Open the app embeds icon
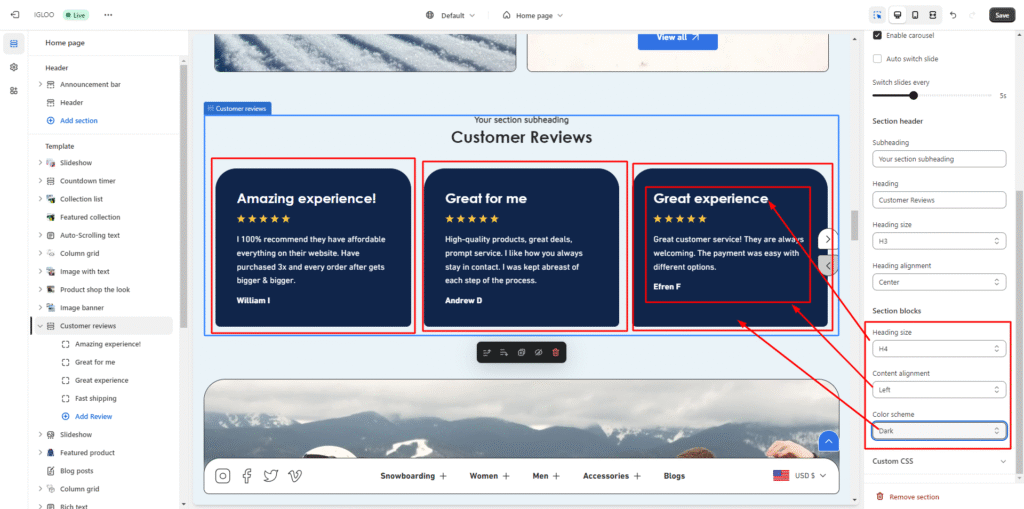Viewport: 1024px width, 509px height. point(14,90)
